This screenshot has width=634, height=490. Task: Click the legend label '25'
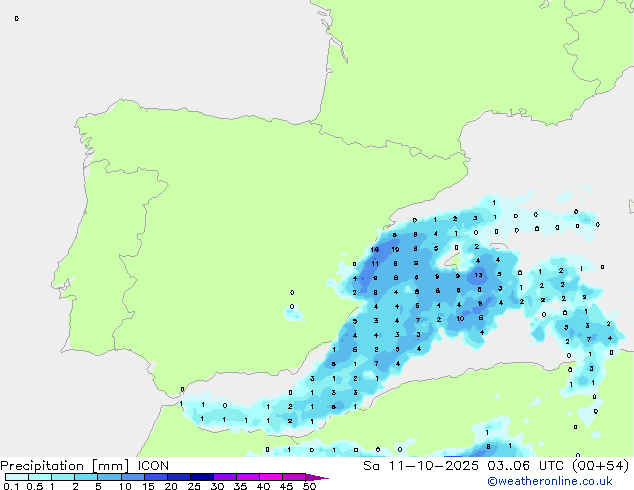point(194,486)
